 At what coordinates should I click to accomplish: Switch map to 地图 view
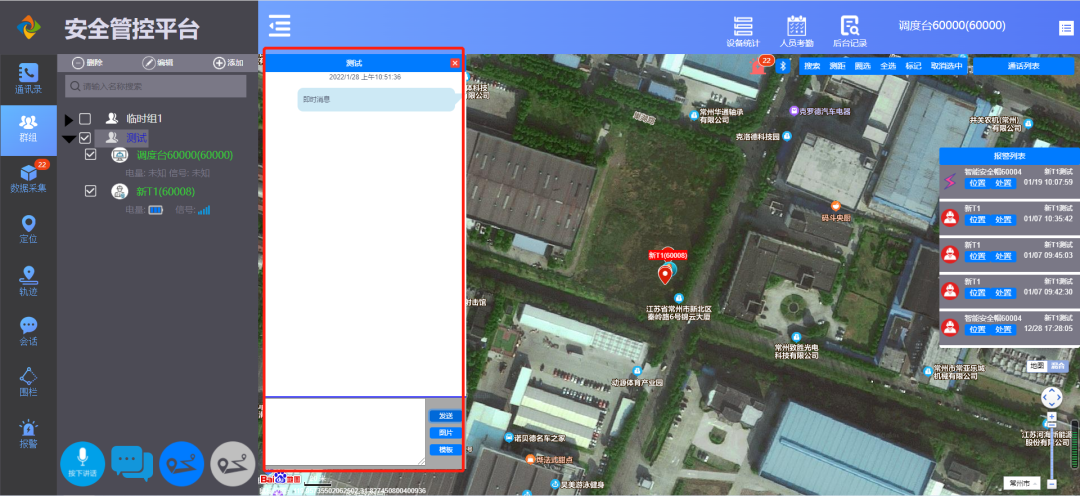click(1037, 365)
